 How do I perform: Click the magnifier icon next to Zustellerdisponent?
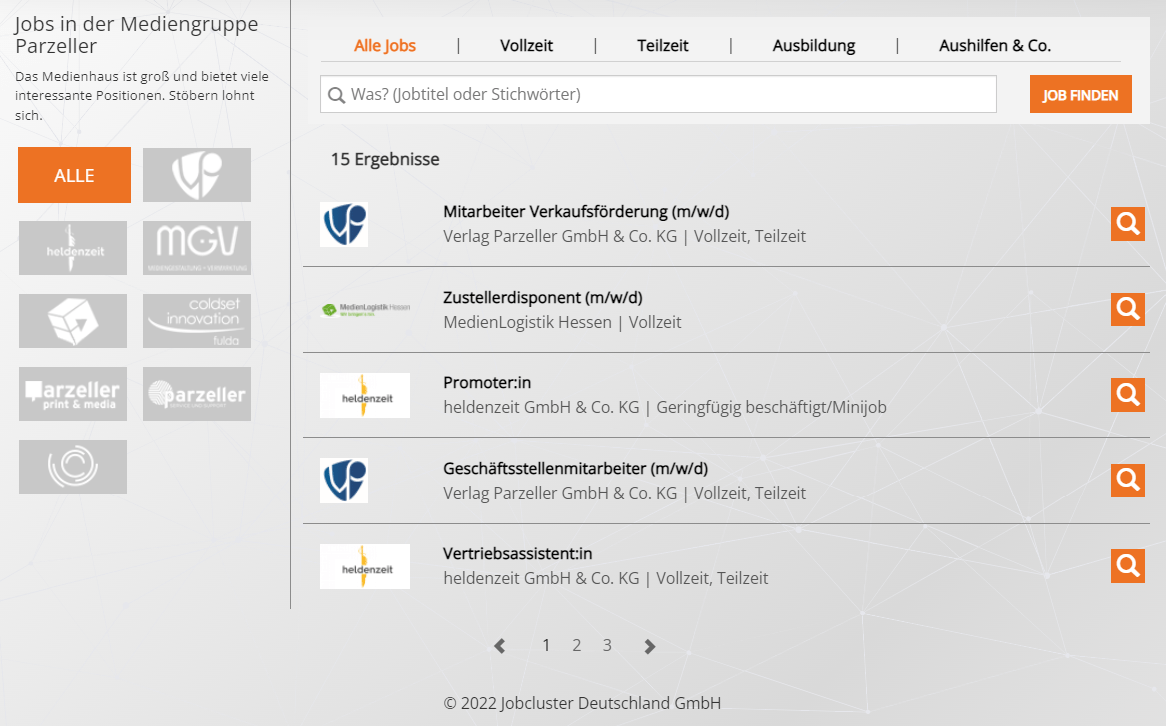point(1127,309)
